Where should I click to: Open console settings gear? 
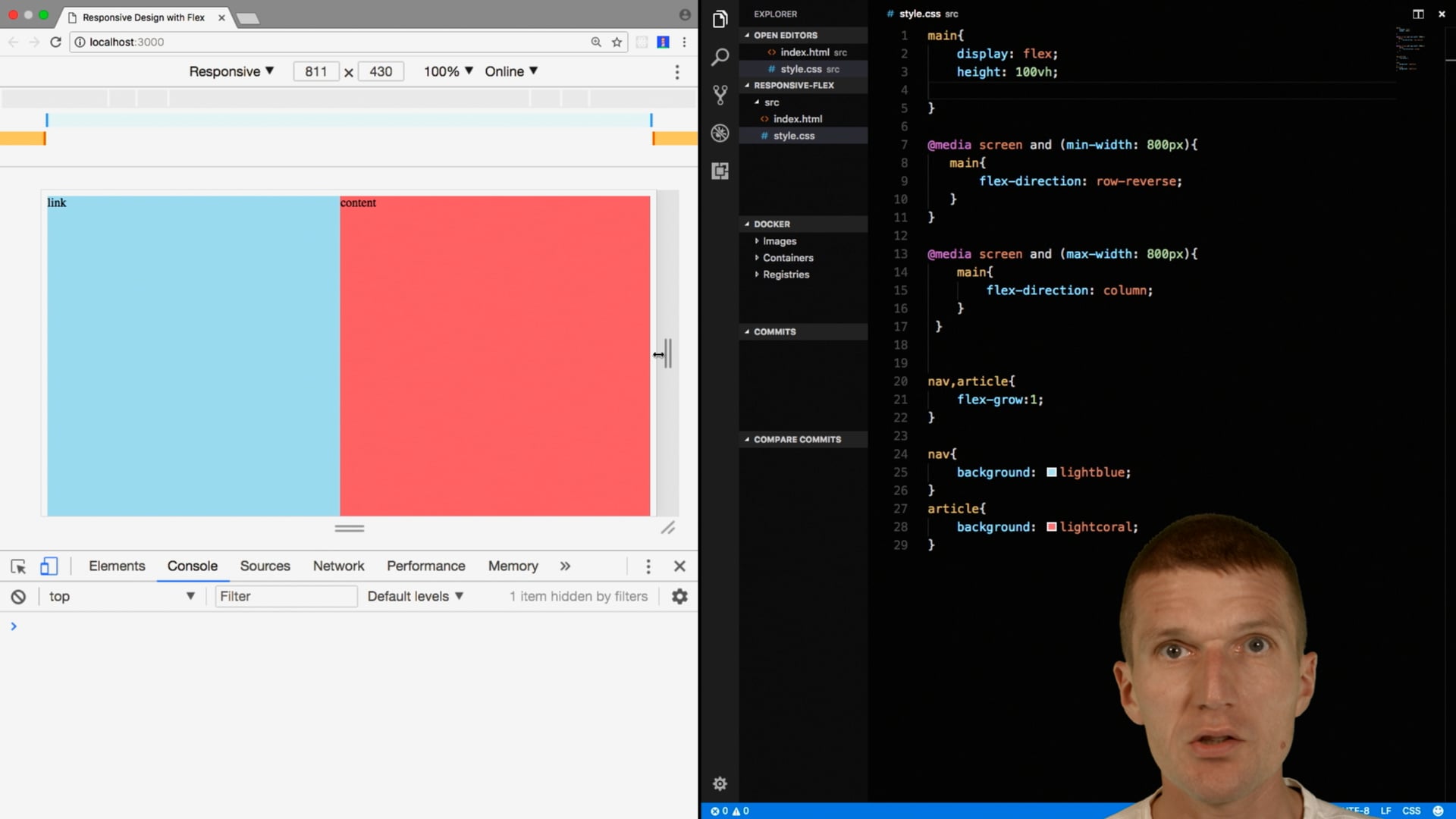tap(679, 597)
